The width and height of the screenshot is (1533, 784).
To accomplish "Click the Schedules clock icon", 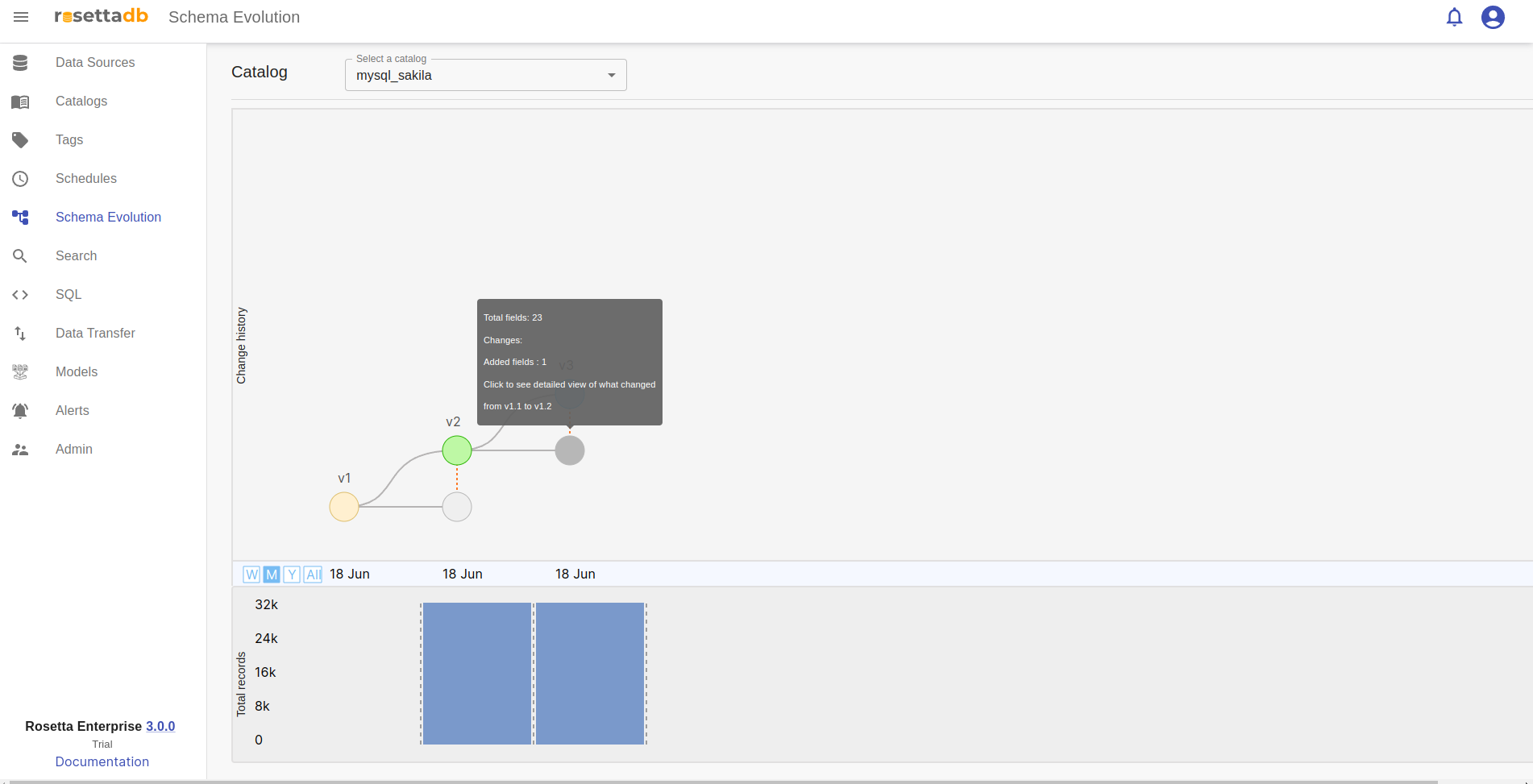I will coord(20,179).
